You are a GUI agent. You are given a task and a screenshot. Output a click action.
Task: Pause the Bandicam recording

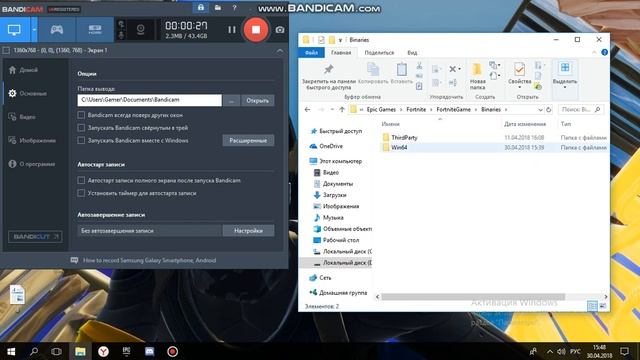[x=232, y=29]
